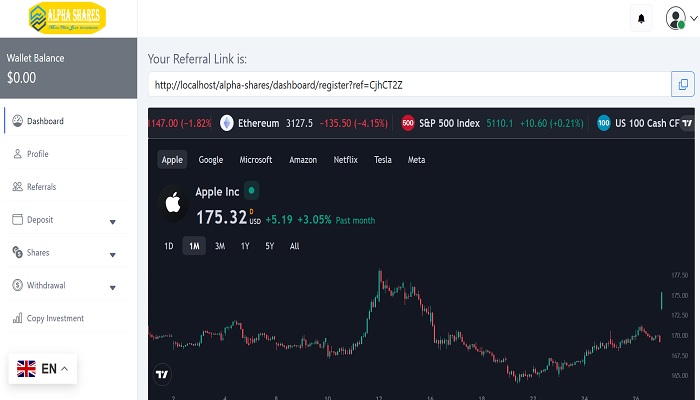Click the green market status indicator
Screen dimensions: 700x400
(252, 190)
